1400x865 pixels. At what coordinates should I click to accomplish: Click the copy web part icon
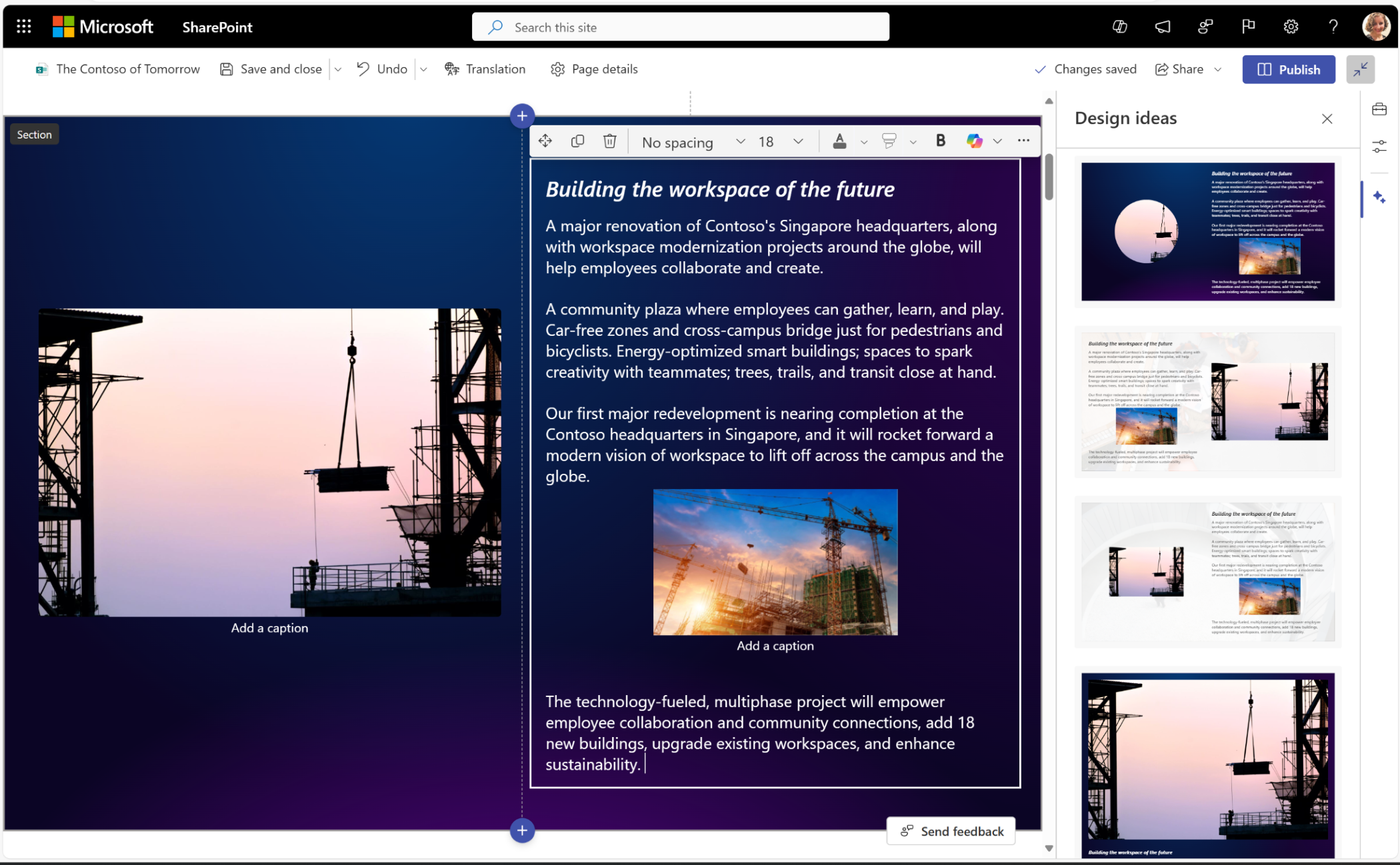[x=578, y=140]
